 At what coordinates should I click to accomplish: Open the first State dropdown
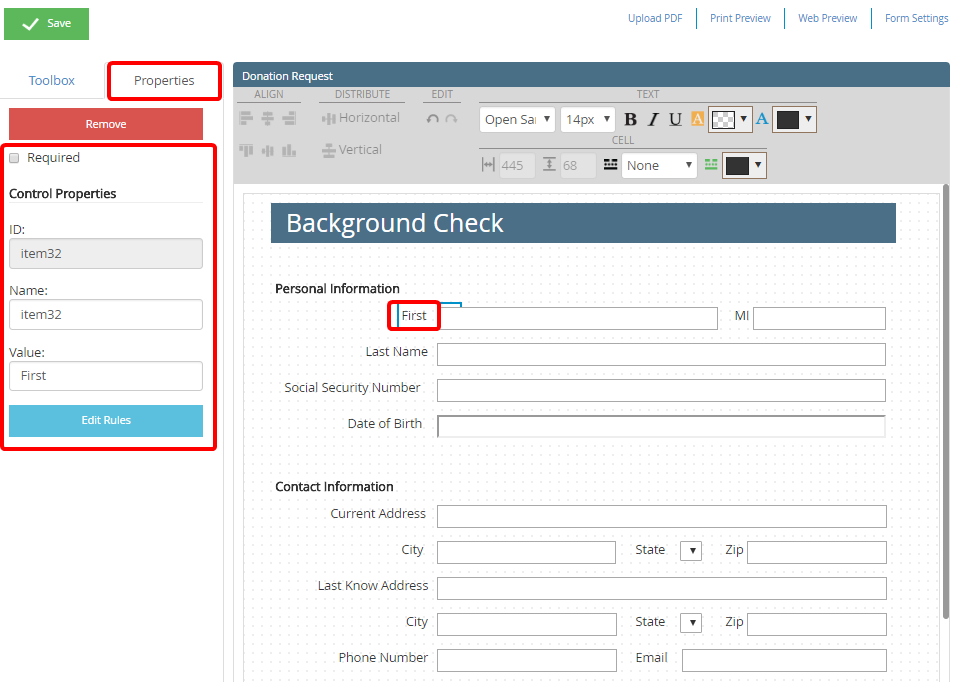point(691,551)
